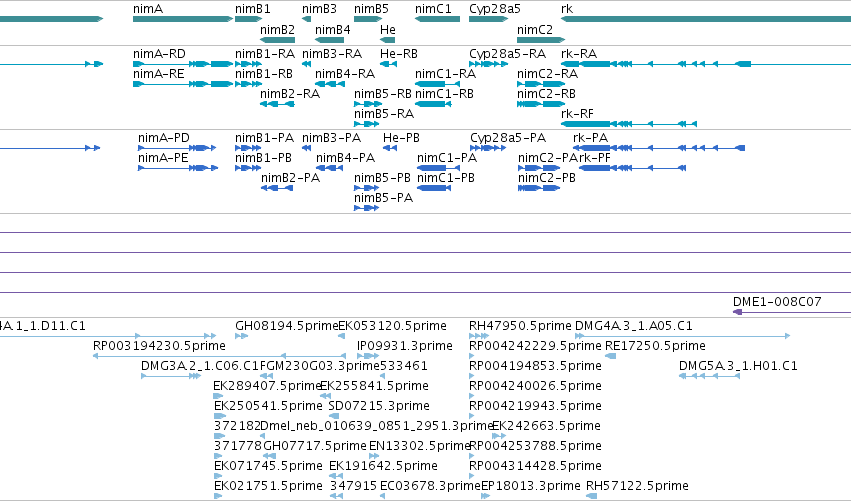851x501 pixels.
Task: Click the nimC2-RB transcript
Action: tap(541, 104)
